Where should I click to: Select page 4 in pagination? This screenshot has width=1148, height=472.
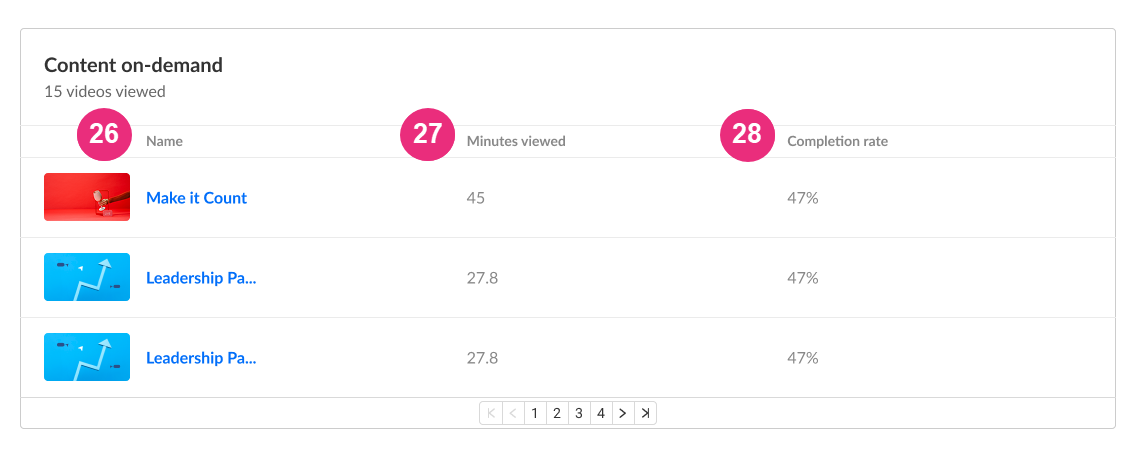601,413
